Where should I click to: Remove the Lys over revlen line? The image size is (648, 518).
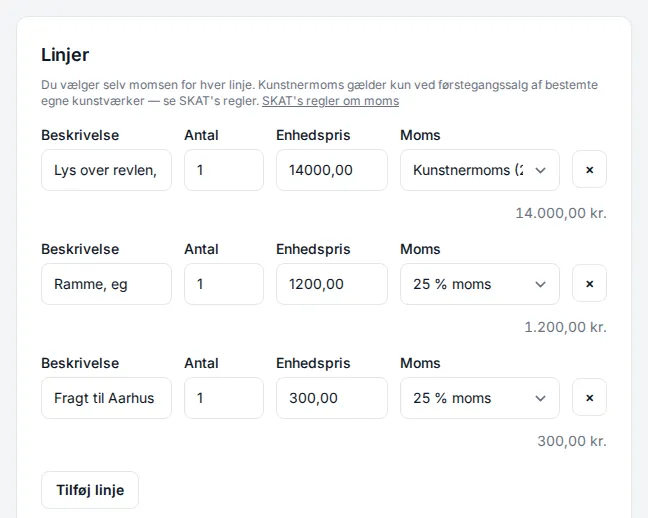point(589,169)
